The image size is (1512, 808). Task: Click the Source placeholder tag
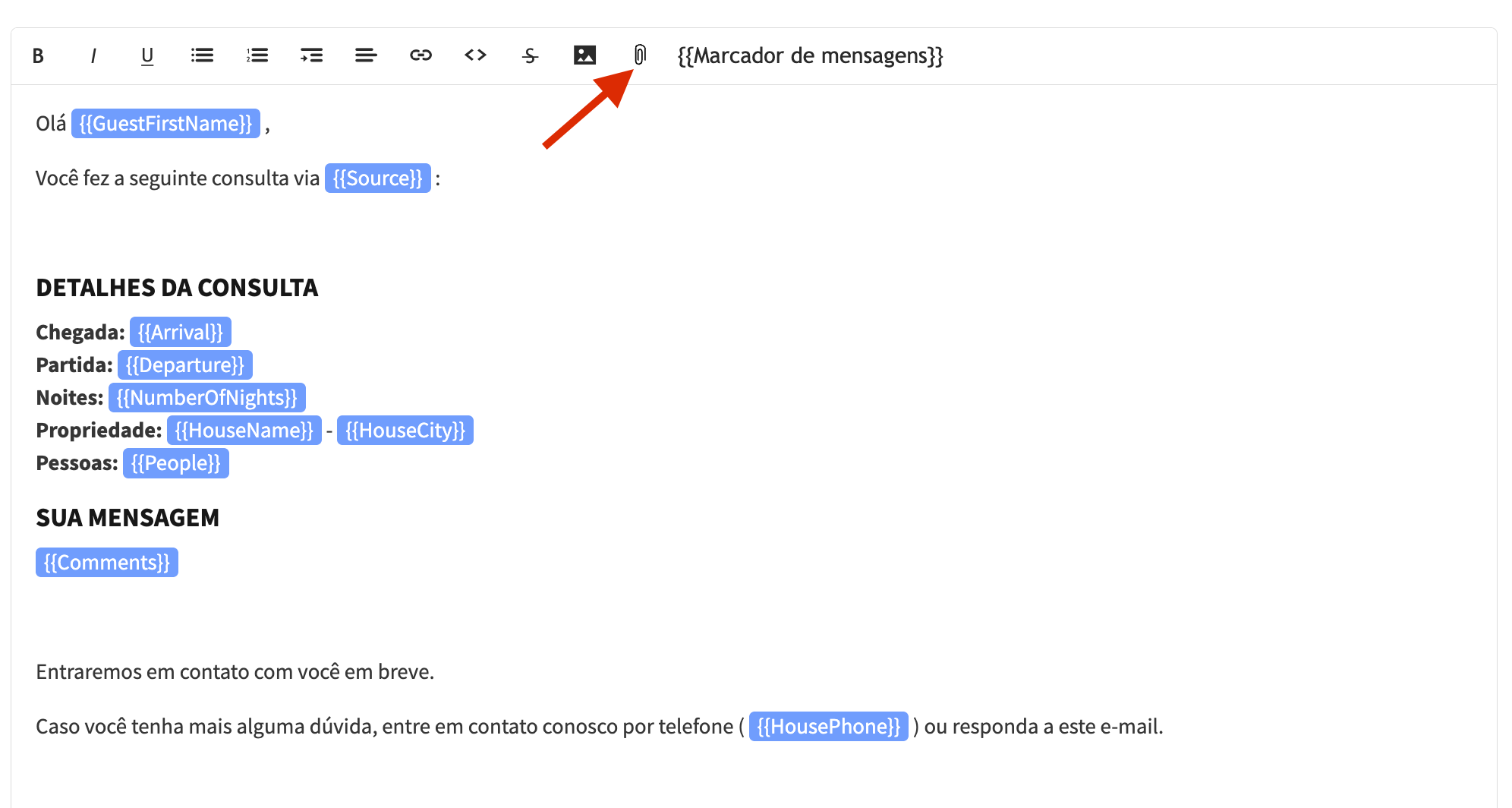pos(377,178)
